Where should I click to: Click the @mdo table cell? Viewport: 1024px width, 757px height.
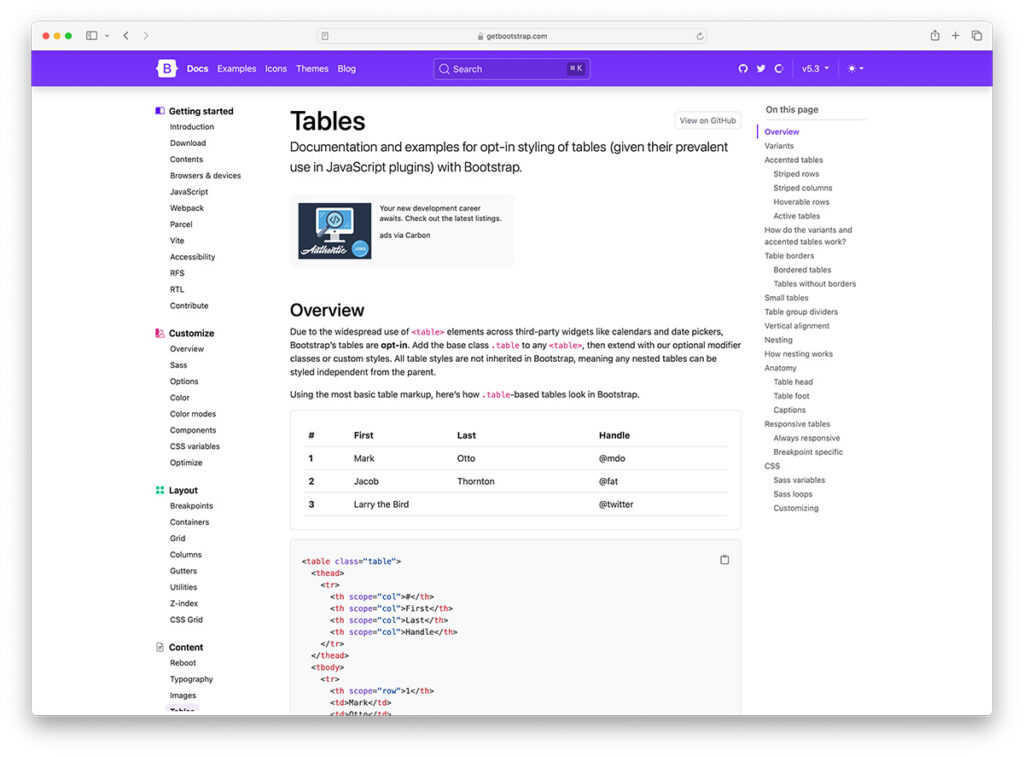point(612,459)
